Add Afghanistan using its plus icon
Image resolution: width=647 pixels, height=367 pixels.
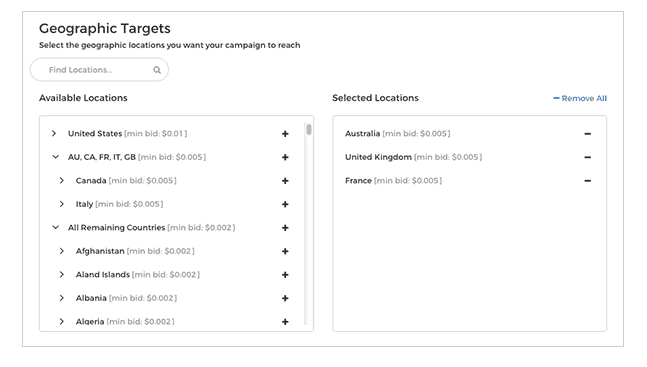tap(285, 251)
